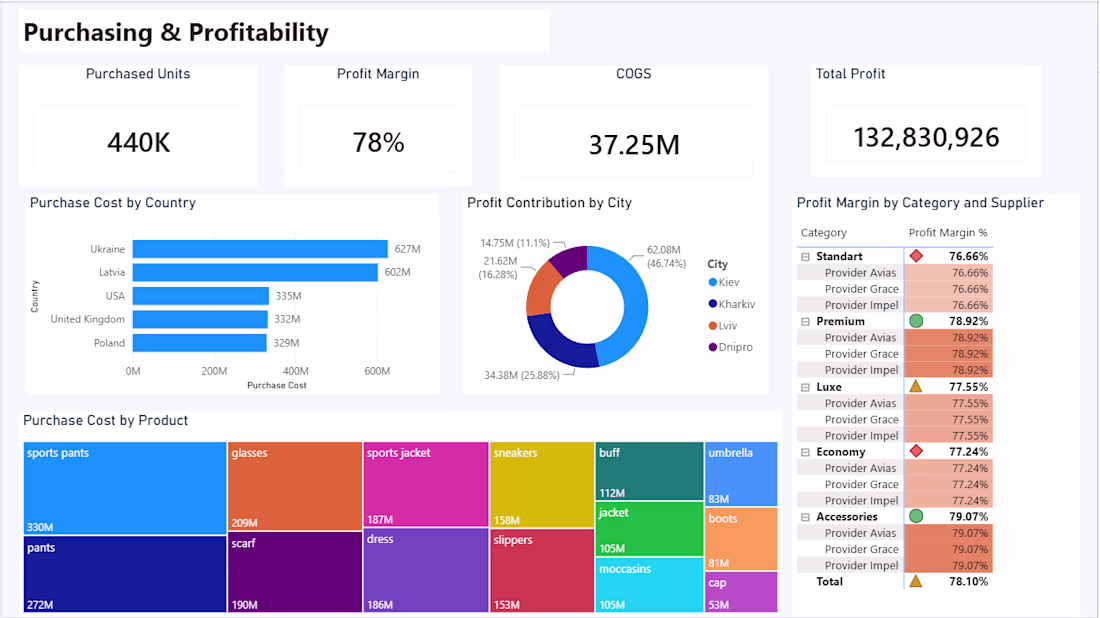This screenshot has width=1100, height=618.
Task: Click Provider Avias under Luxe
Action: pyautogui.click(x=860, y=403)
